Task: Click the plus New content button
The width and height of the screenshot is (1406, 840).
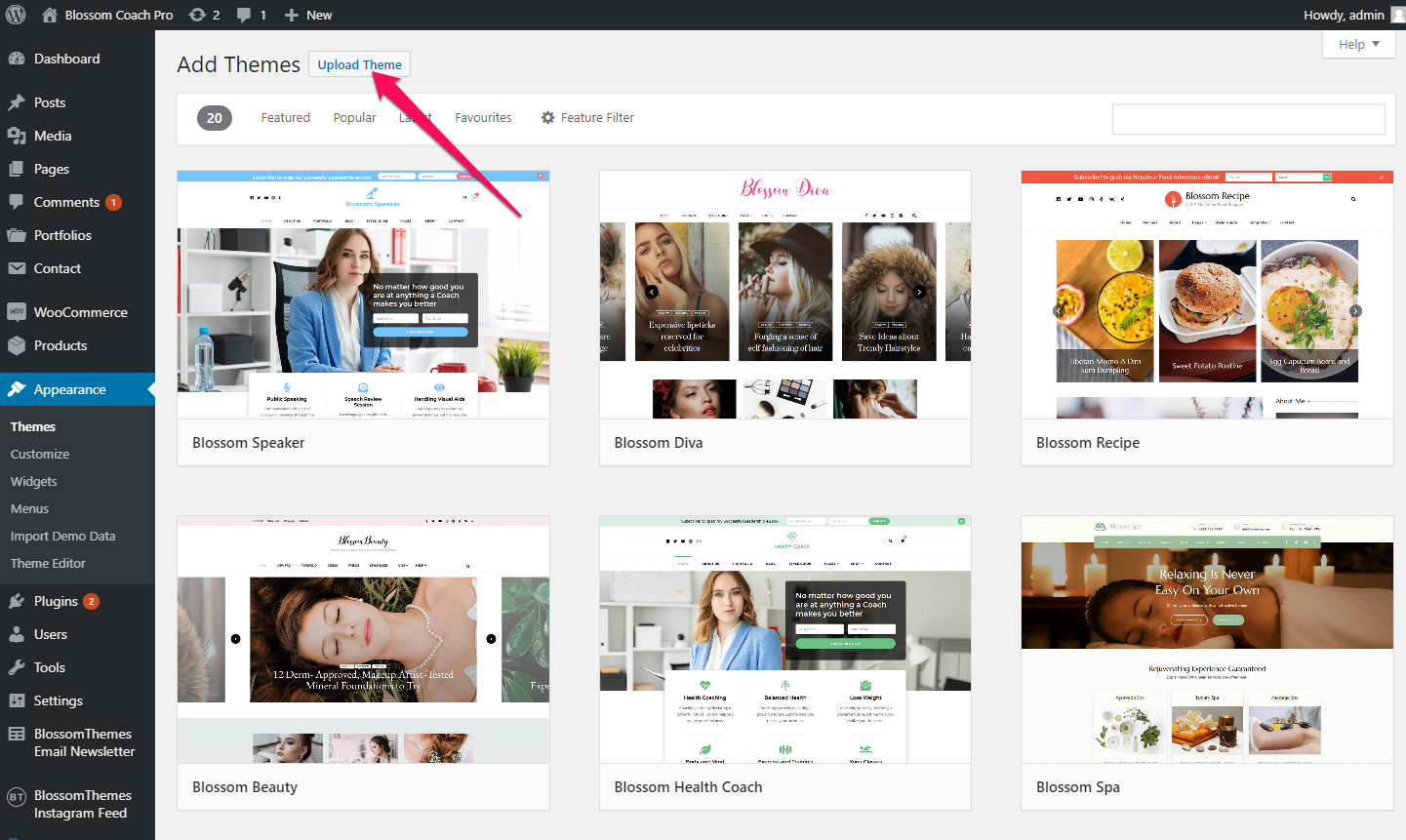Action: coord(307,15)
